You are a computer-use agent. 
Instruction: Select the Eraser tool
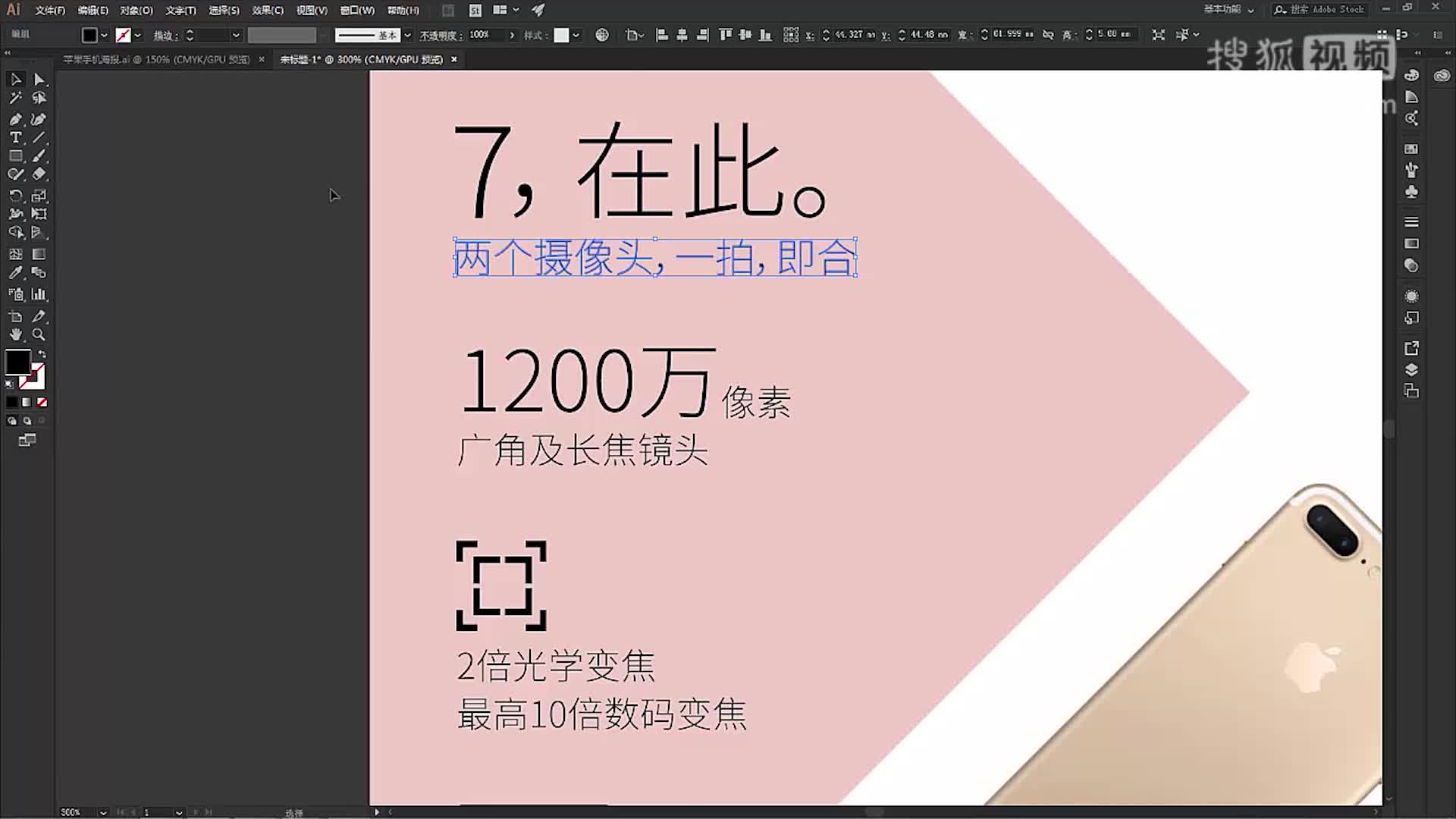point(39,174)
